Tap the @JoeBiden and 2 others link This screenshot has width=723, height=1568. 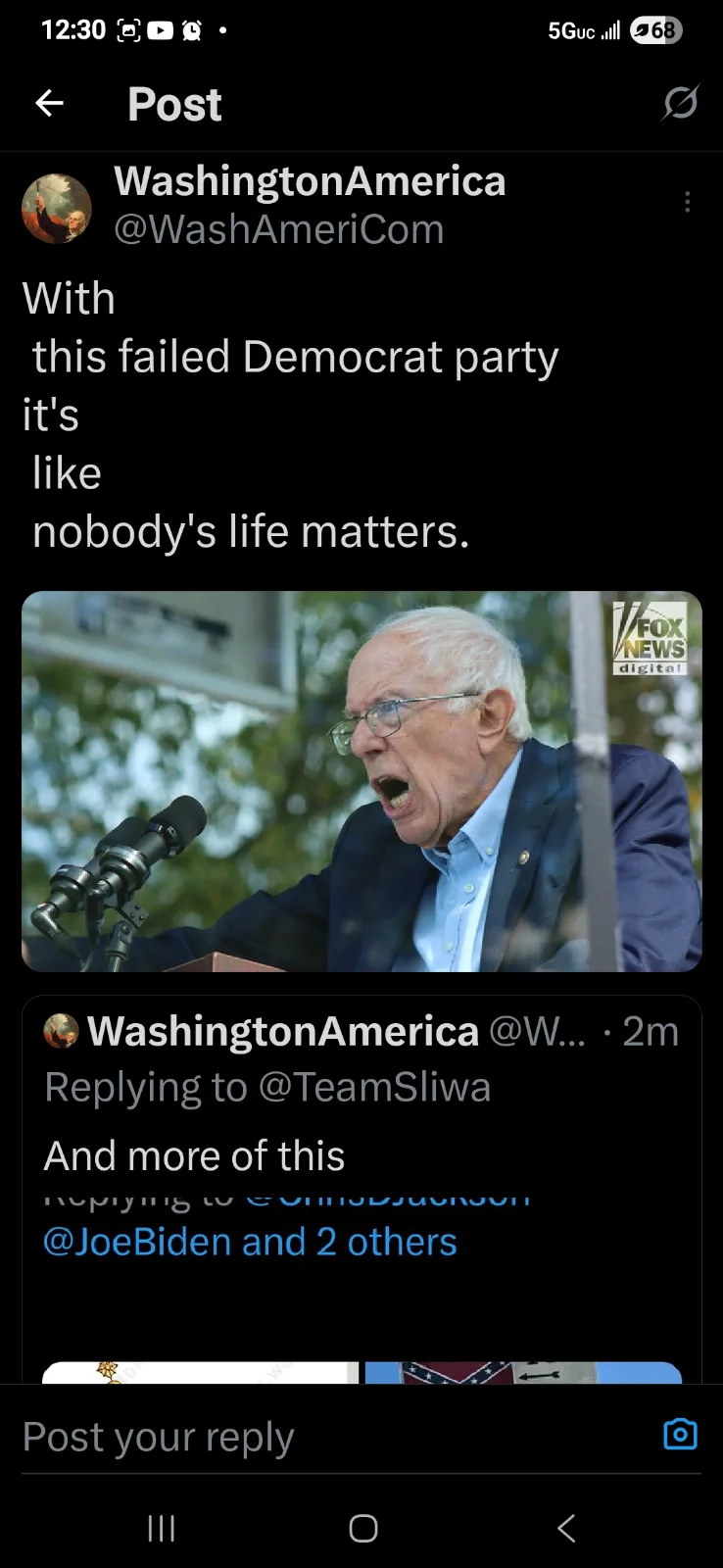click(x=250, y=1242)
